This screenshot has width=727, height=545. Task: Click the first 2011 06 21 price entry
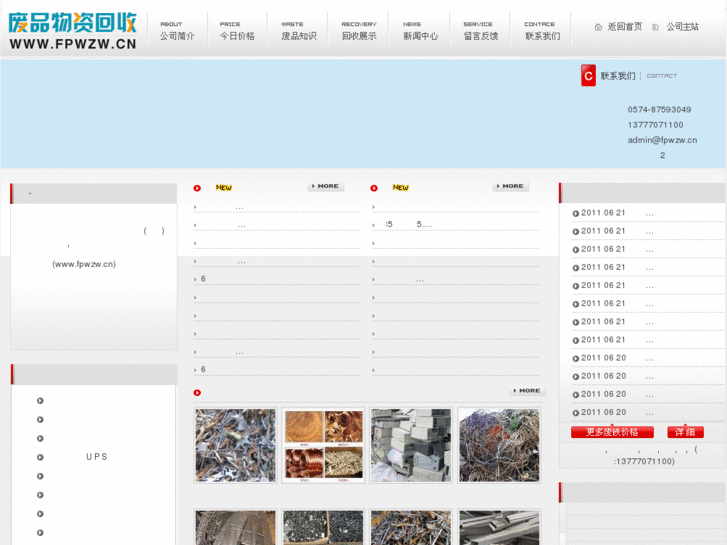(x=618, y=213)
